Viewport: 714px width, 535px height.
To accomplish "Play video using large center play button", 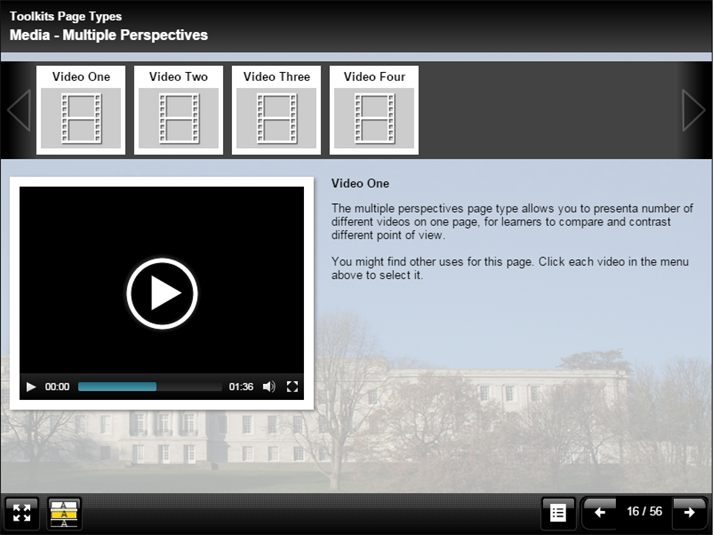I will (162, 293).
